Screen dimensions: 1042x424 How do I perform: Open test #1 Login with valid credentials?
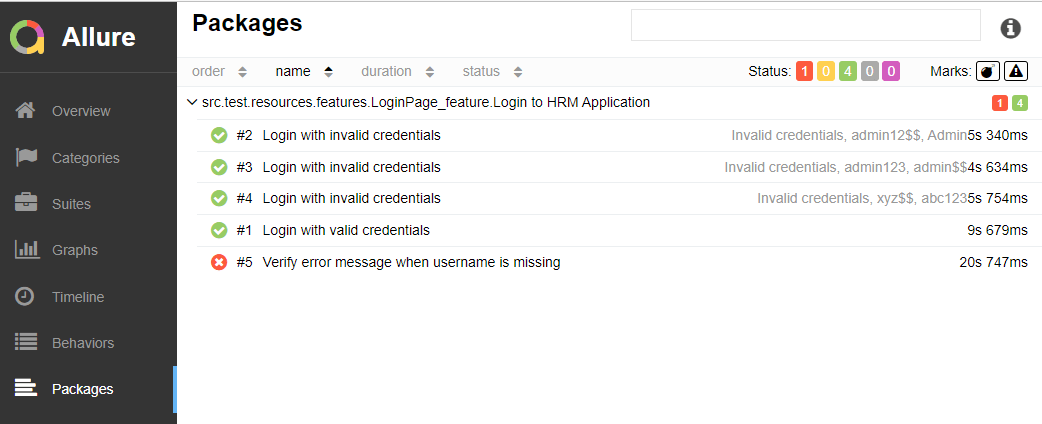[346, 230]
